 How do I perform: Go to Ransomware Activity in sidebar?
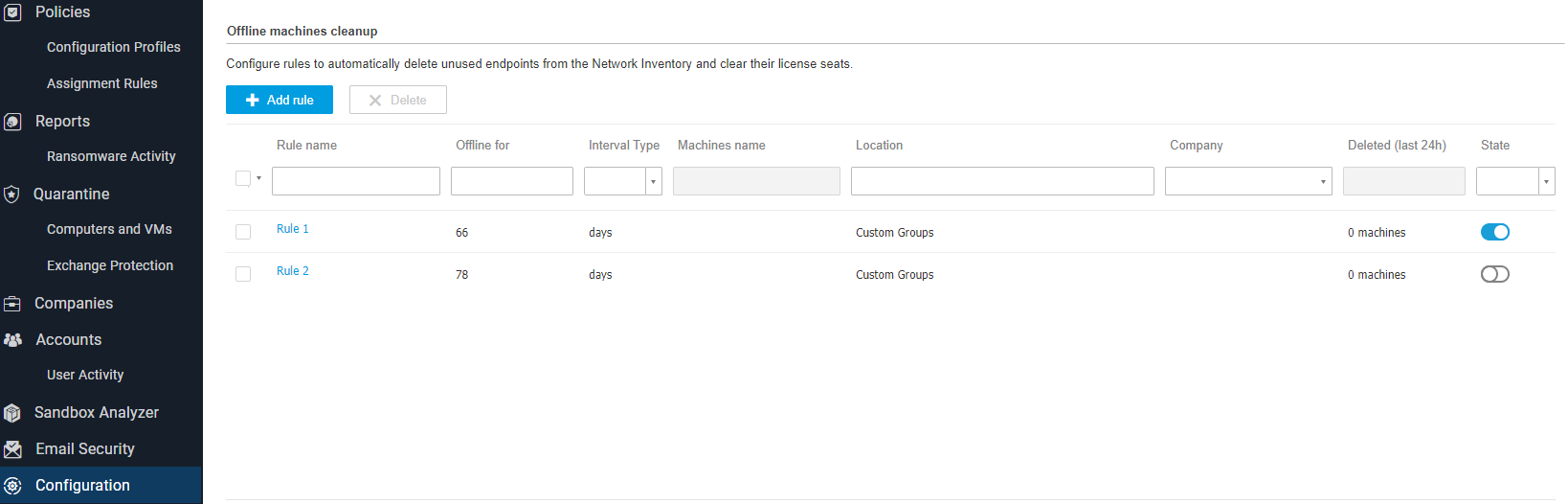click(x=111, y=156)
